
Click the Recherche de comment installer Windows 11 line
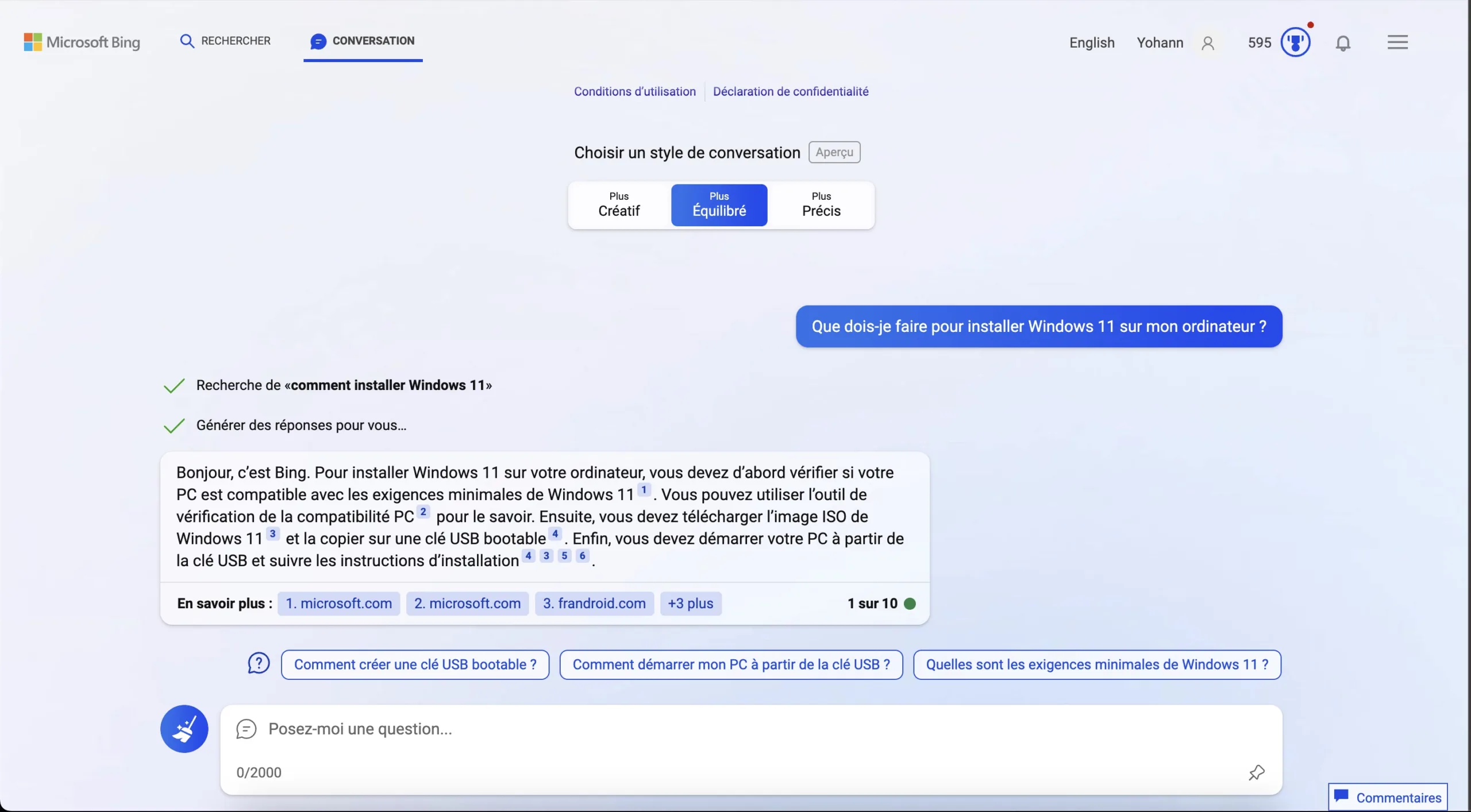point(344,385)
